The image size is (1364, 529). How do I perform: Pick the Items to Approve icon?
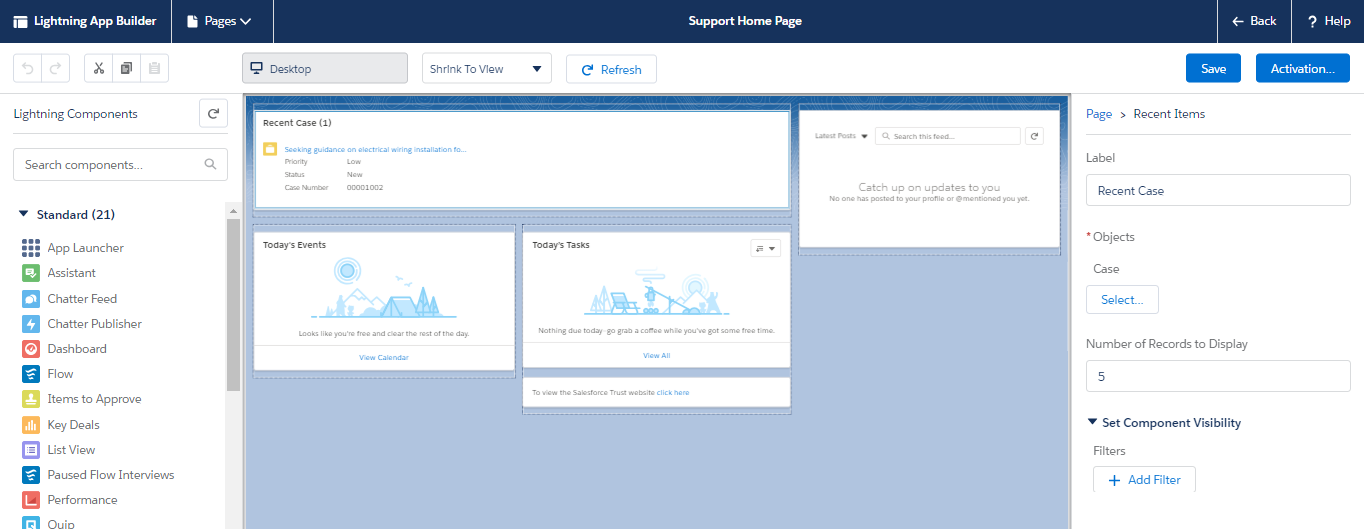click(x=30, y=399)
